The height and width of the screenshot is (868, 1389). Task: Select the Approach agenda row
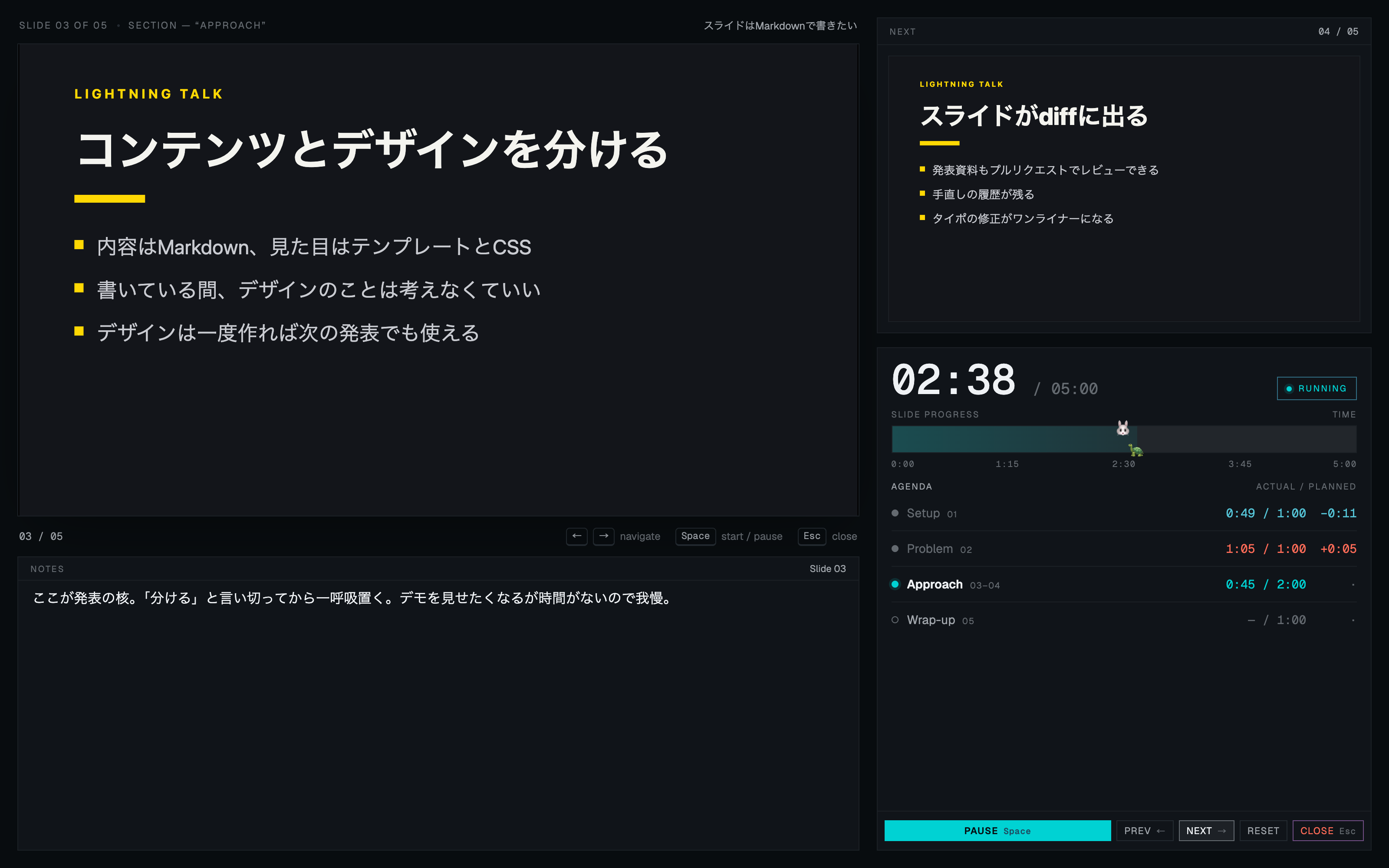pyautogui.click(x=1123, y=585)
